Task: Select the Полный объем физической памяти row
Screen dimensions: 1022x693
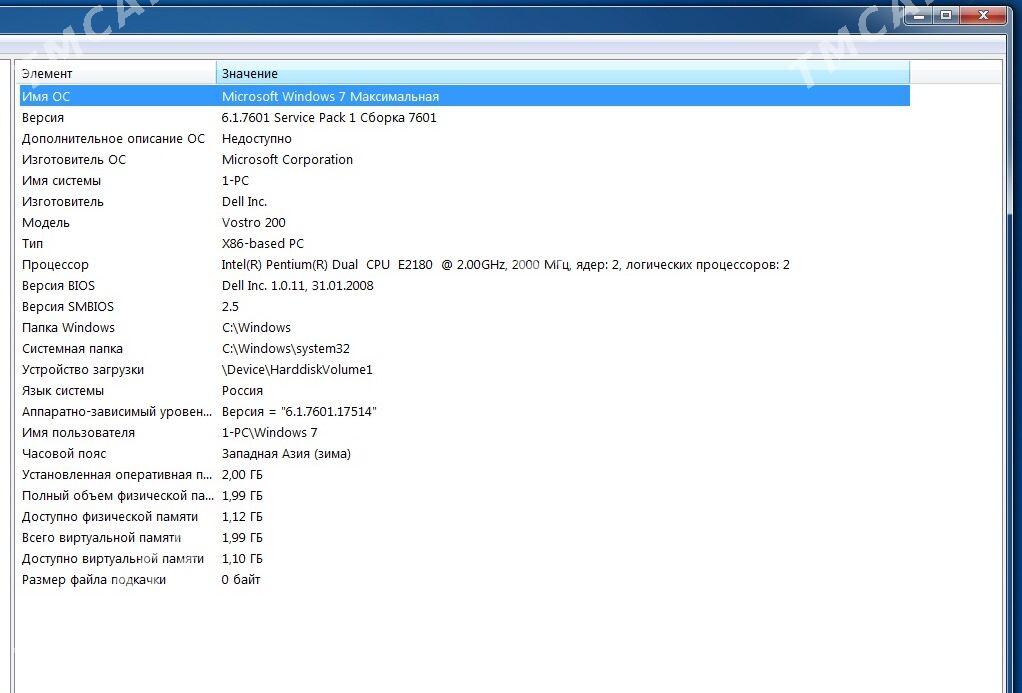Action: pos(465,495)
